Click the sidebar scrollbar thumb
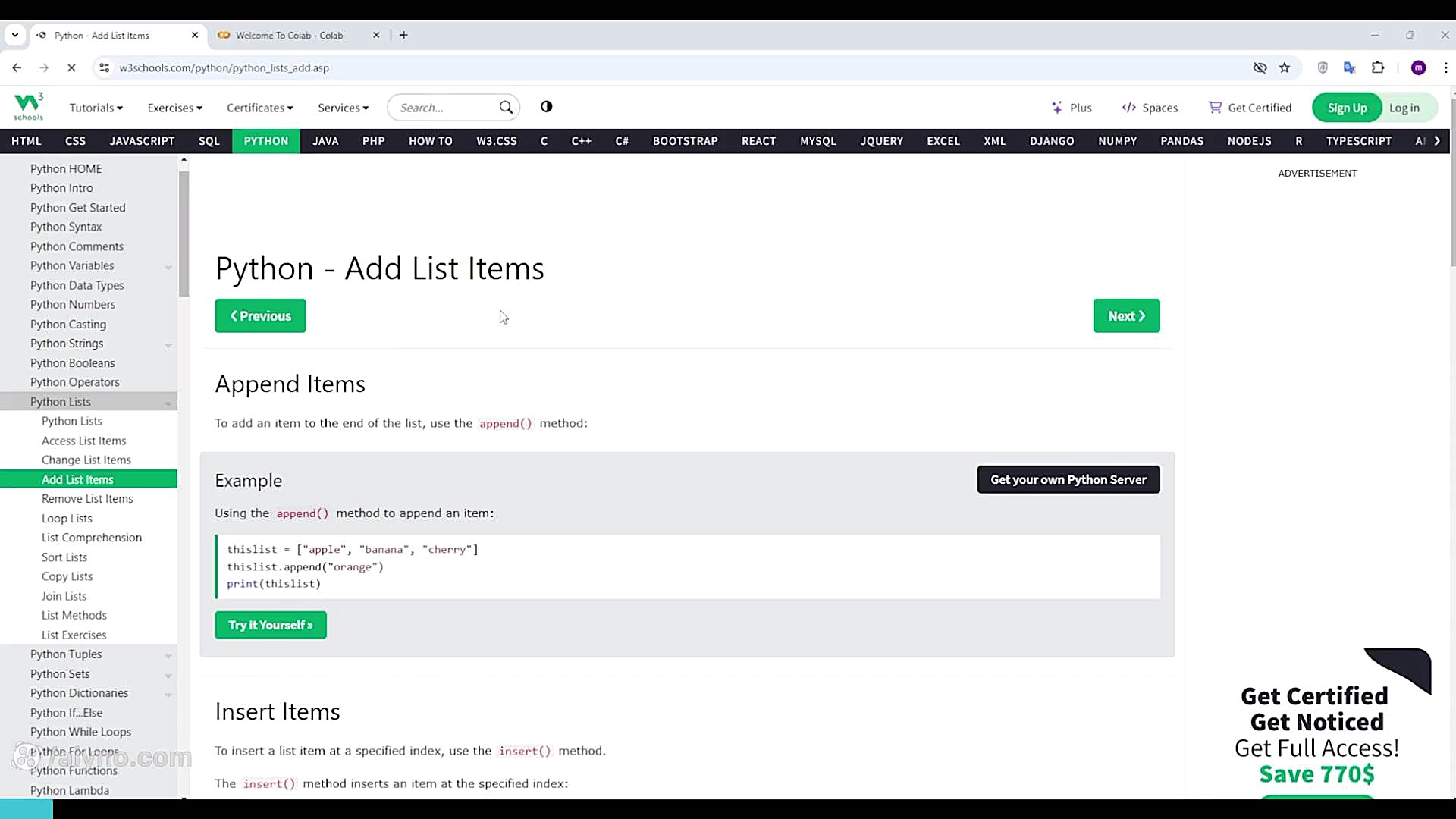The image size is (1456, 819). [x=184, y=234]
